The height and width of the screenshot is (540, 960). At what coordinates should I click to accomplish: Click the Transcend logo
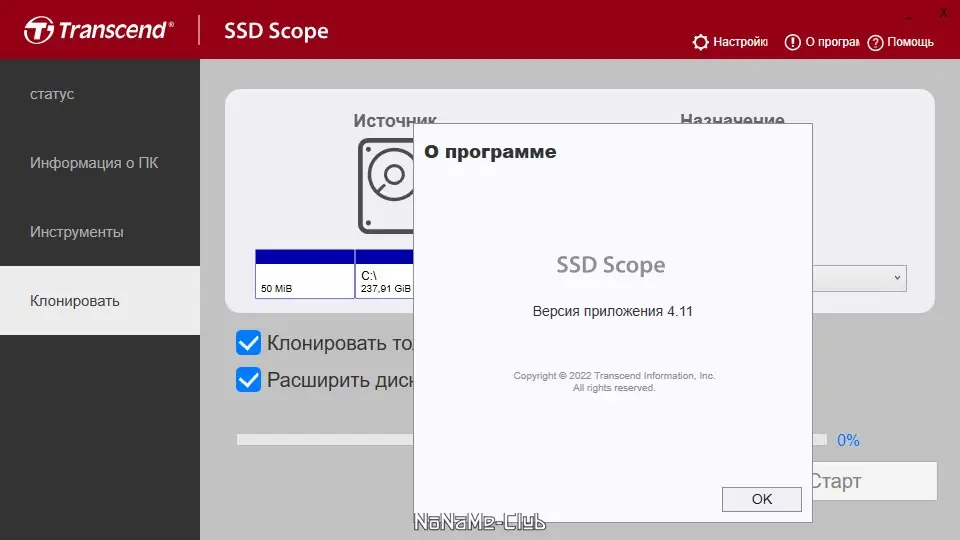(x=99, y=30)
